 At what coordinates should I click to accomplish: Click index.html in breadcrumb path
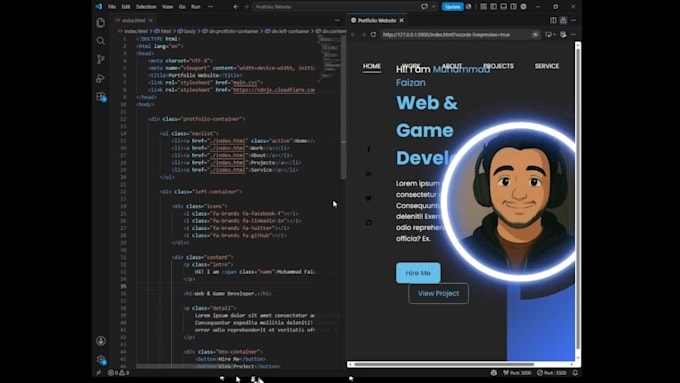[x=133, y=31]
